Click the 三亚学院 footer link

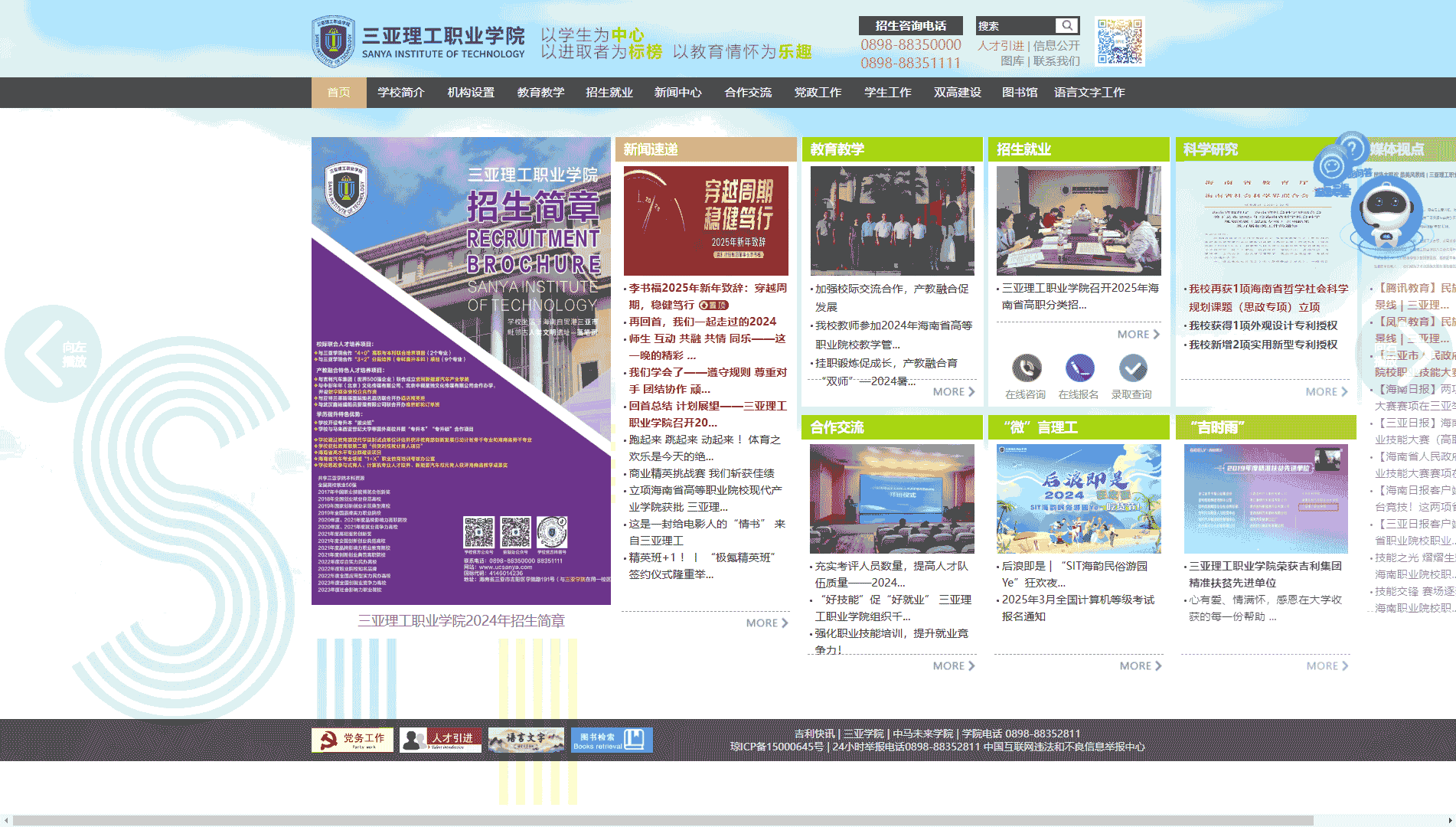click(863, 734)
